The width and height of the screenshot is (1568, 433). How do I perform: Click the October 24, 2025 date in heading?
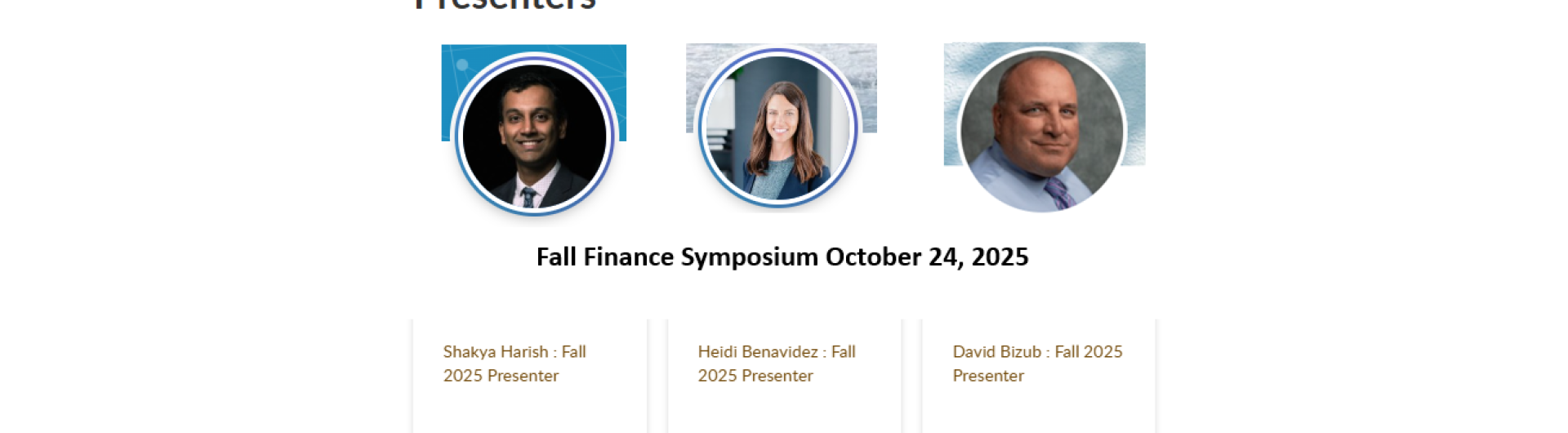click(x=927, y=257)
